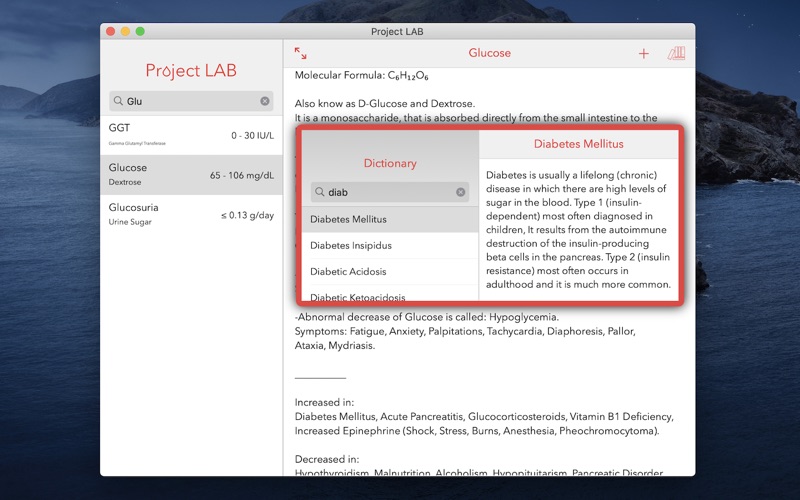Viewport: 800px width, 500px height.
Task: Click the ≤ 0.13 g/day value
Action: 247,215
